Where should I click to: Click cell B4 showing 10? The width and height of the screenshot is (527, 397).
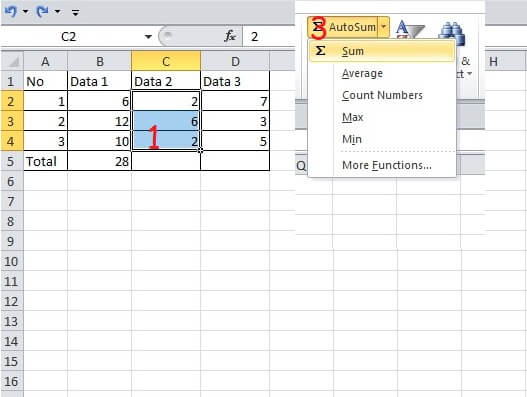[x=99, y=141]
